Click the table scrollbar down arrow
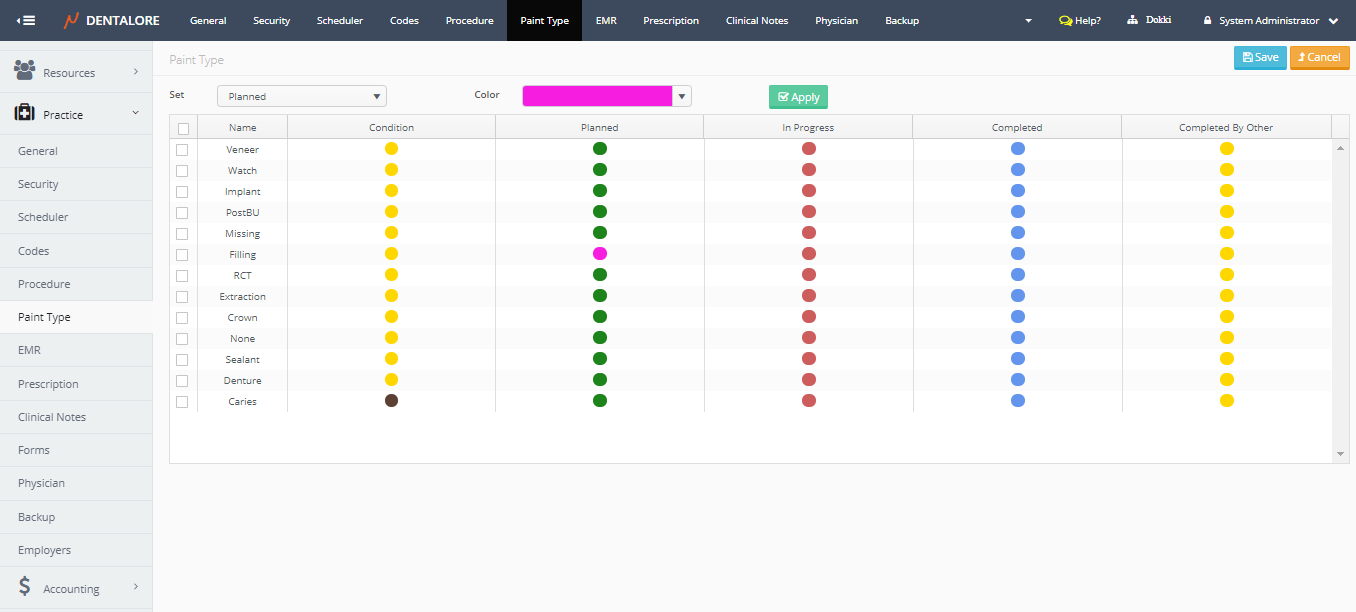Image resolution: width=1356 pixels, height=612 pixels. pyautogui.click(x=1341, y=454)
